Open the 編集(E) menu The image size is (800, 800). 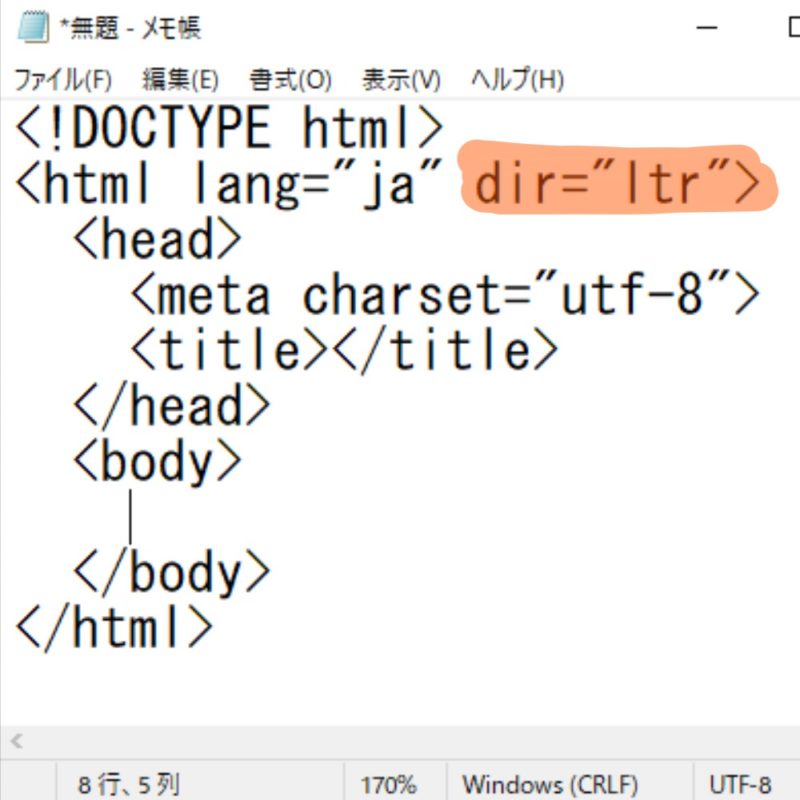[181, 80]
